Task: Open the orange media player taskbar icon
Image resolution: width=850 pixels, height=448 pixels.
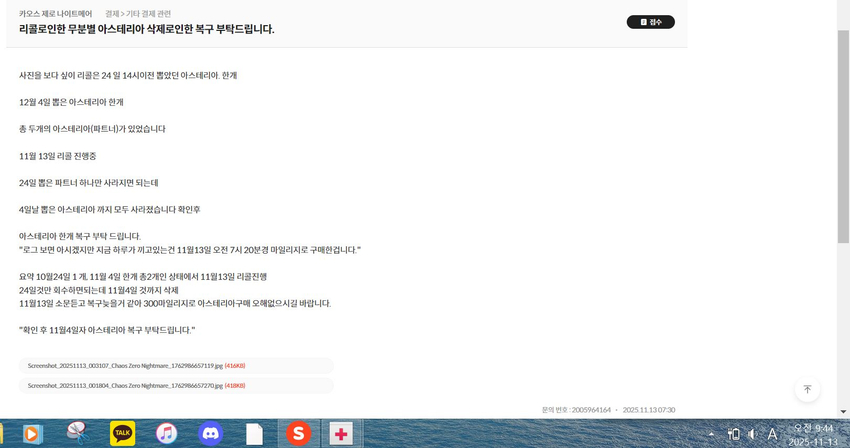Action: click(32, 433)
